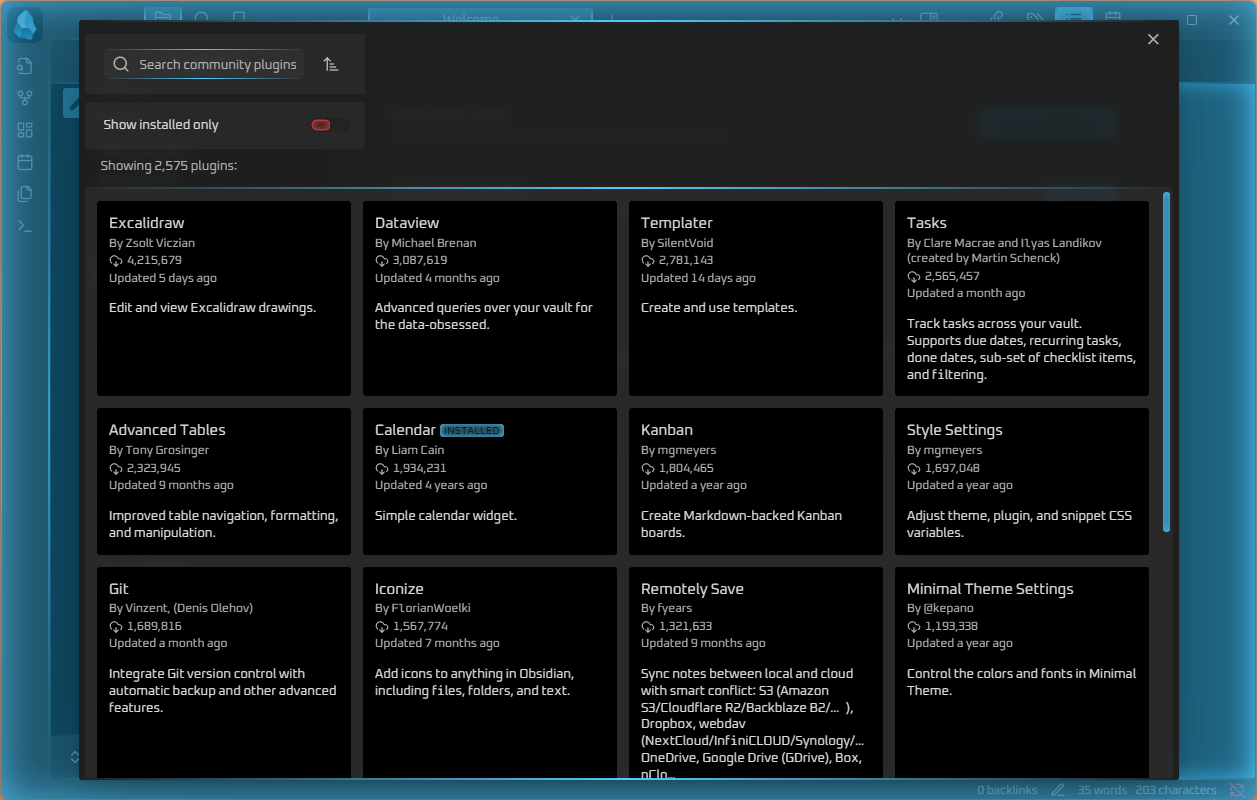Create new canvas via ribbon icon
The height and width of the screenshot is (800, 1257).
point(25,130)
